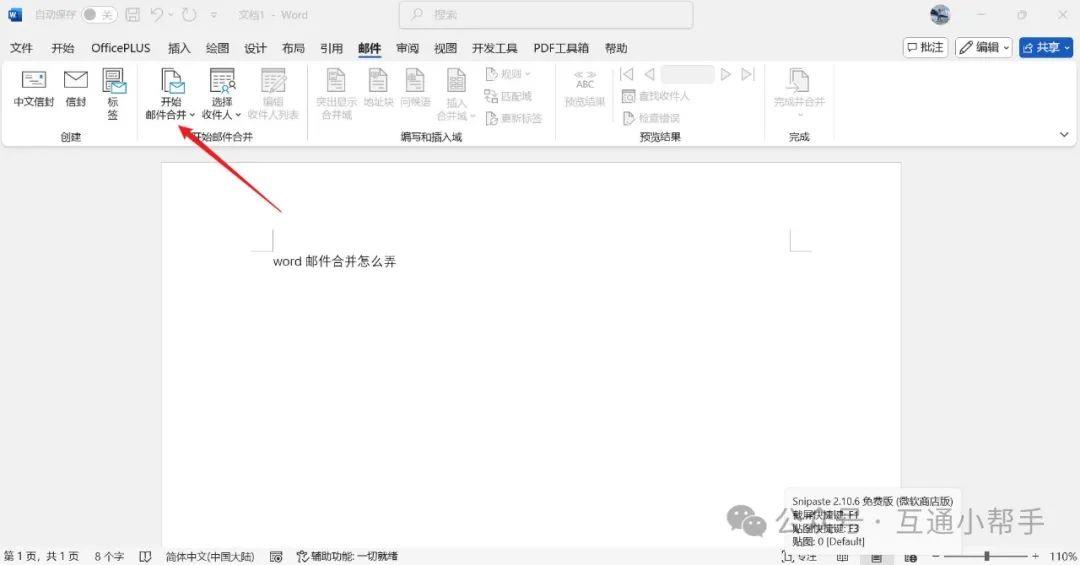Click the user account avatar
This screenshot has width=1080, height=565.
[x=939, y=14]
